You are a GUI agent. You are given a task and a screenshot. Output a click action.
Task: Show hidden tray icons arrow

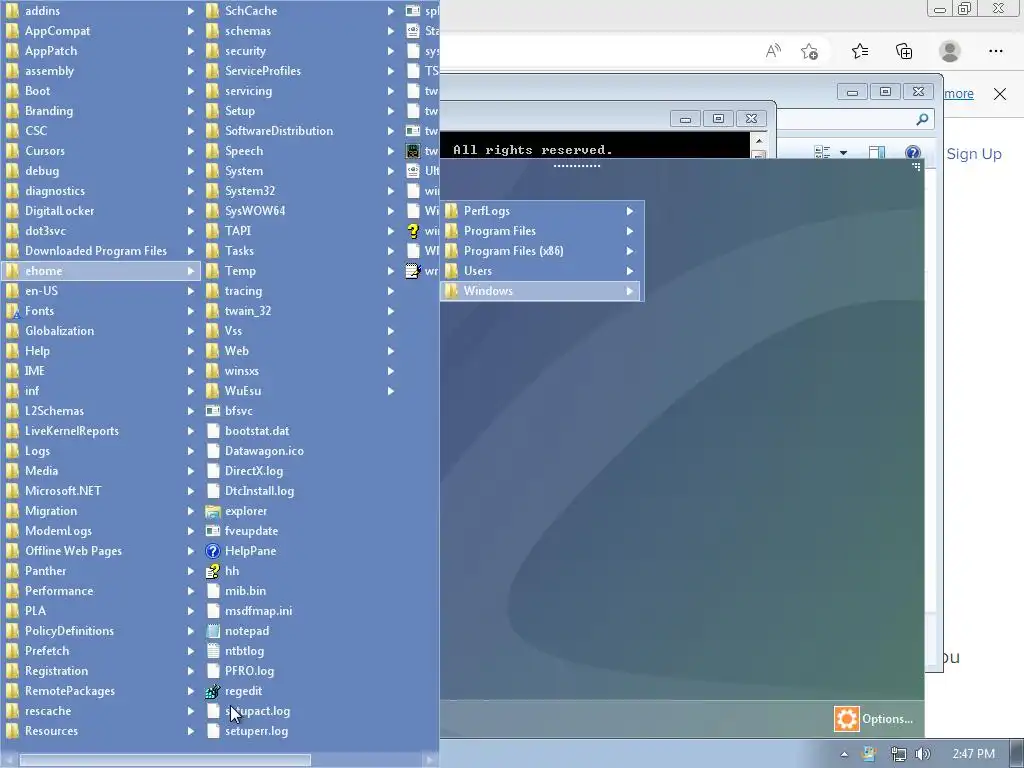pos(844,754)
